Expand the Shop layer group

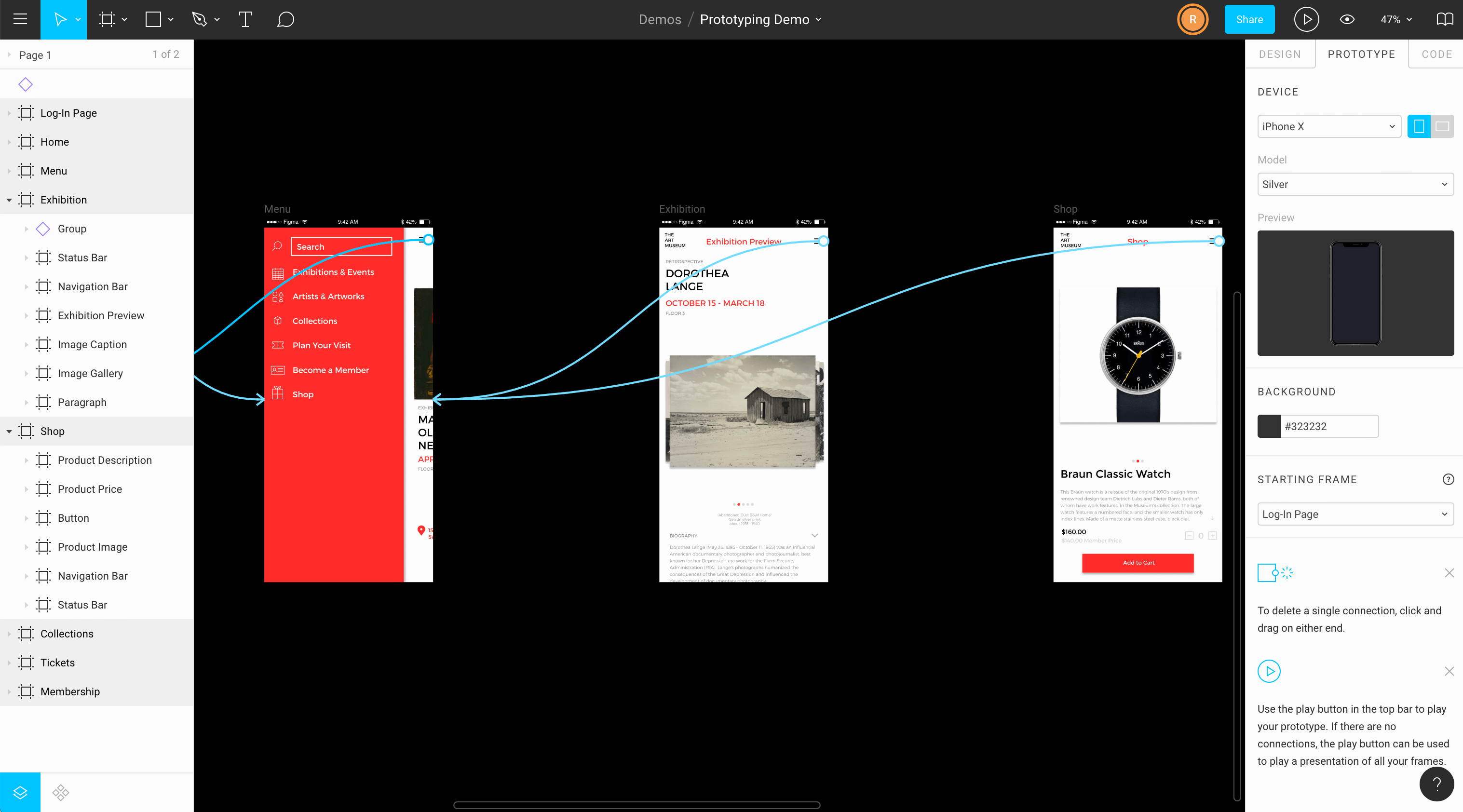9,431
